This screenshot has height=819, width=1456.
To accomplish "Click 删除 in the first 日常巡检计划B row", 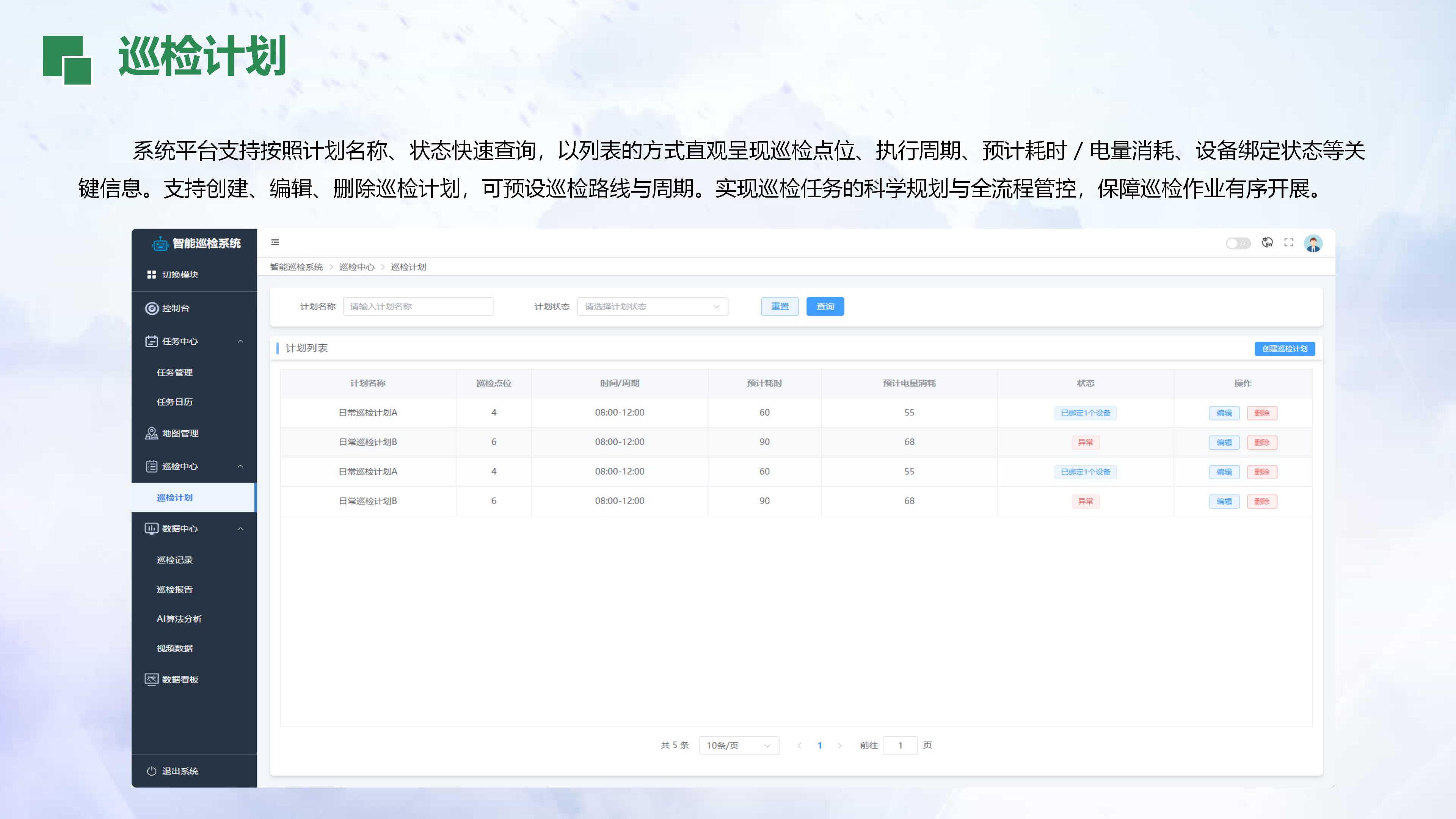I will [1262, 442].
